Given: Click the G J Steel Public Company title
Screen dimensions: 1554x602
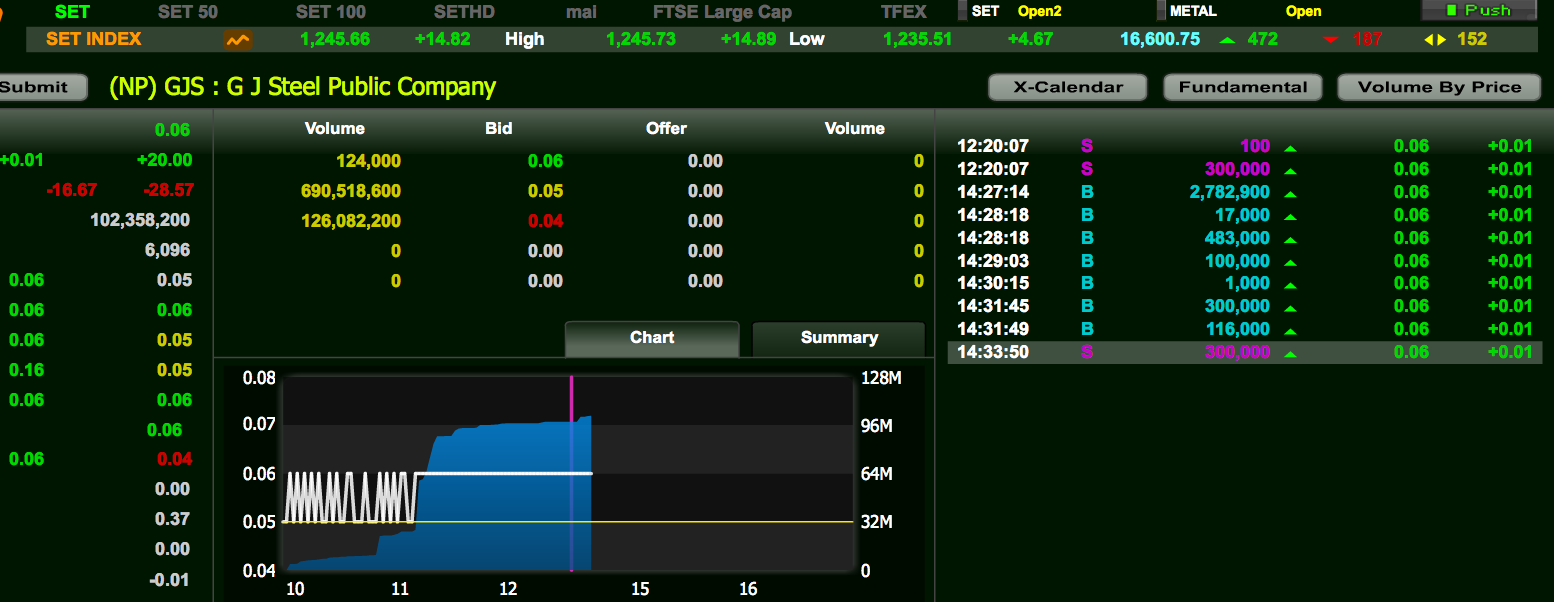Looking at the screenshot, I should point(302,87).
